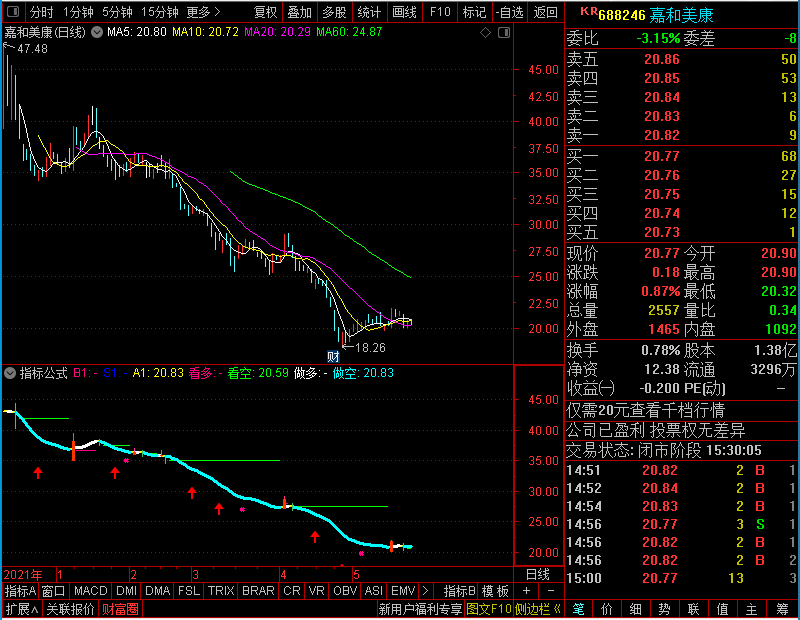Select the 筹 chips tab
800x620 pixels.
pyautogui.click(x=782, y=609)
